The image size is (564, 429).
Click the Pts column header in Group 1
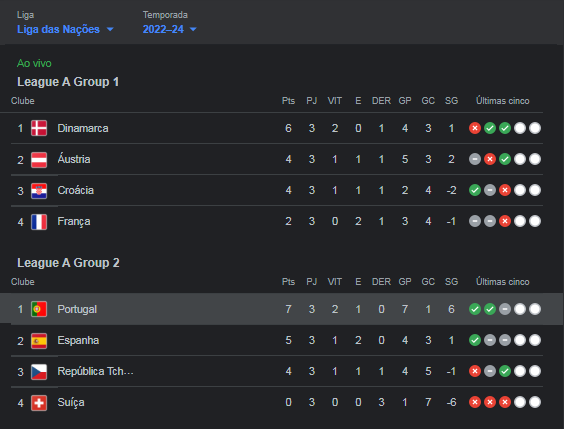pos(288,101)
